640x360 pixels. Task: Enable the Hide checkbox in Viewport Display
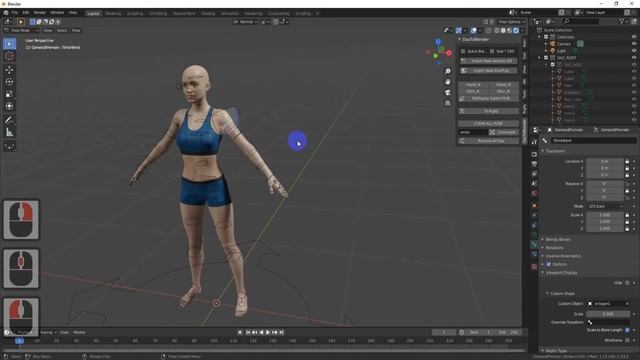pyautogui.click(x=627, y=283)
